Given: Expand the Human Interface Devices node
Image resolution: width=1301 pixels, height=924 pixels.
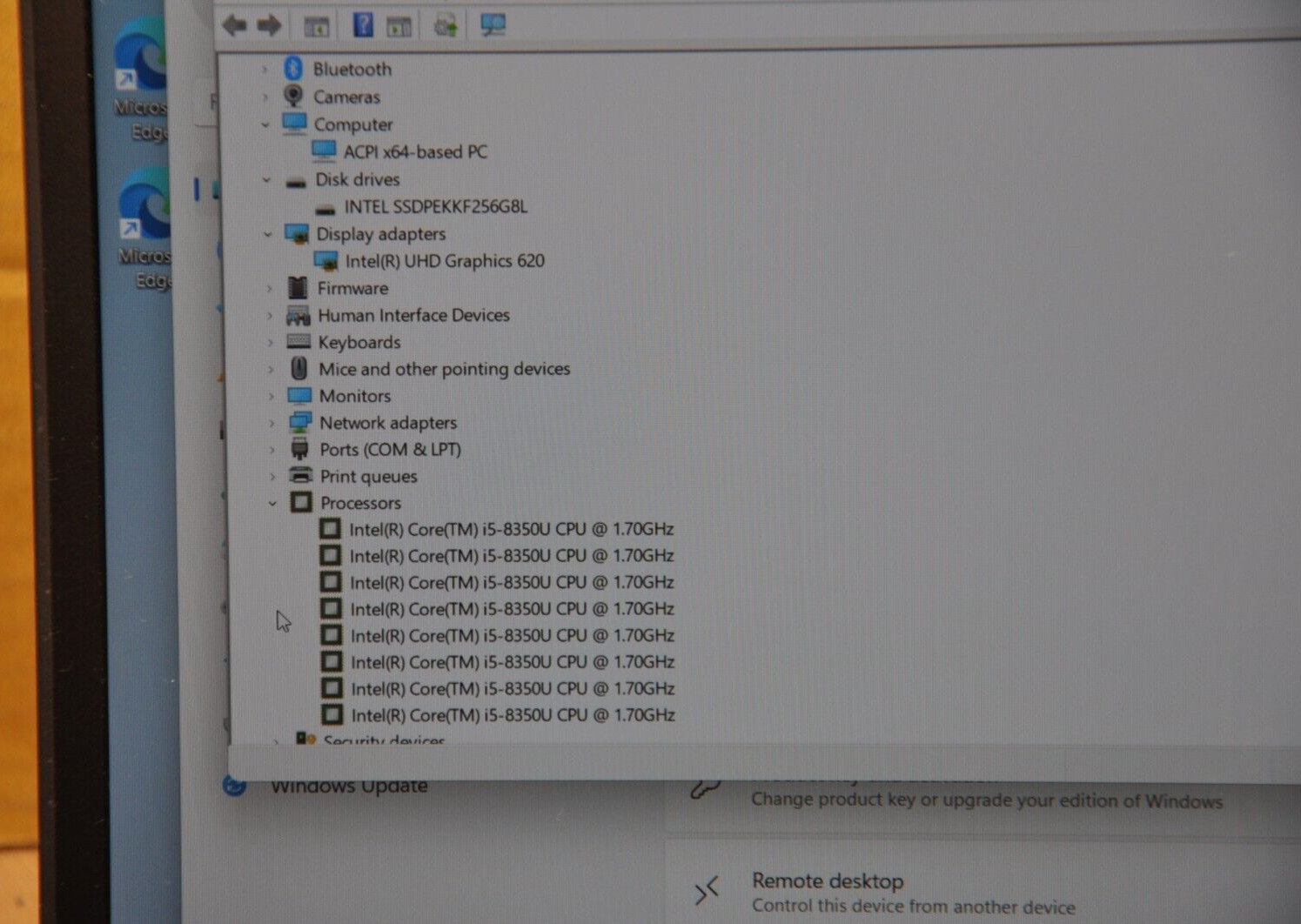Looking at the screenshot, I should click(x=270, y=315).
